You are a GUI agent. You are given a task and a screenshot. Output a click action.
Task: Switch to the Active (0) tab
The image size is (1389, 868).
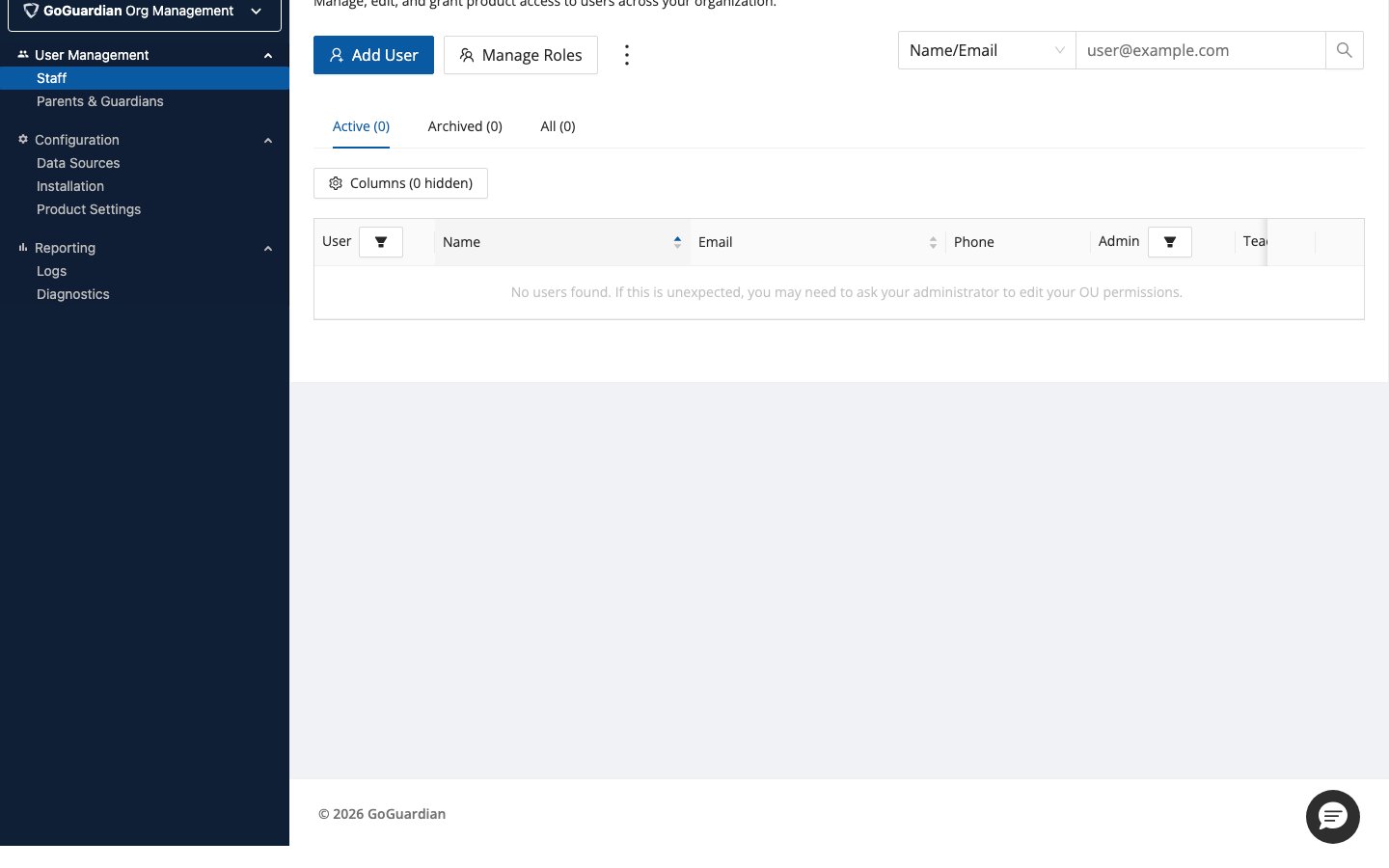(x=361, y=126)
